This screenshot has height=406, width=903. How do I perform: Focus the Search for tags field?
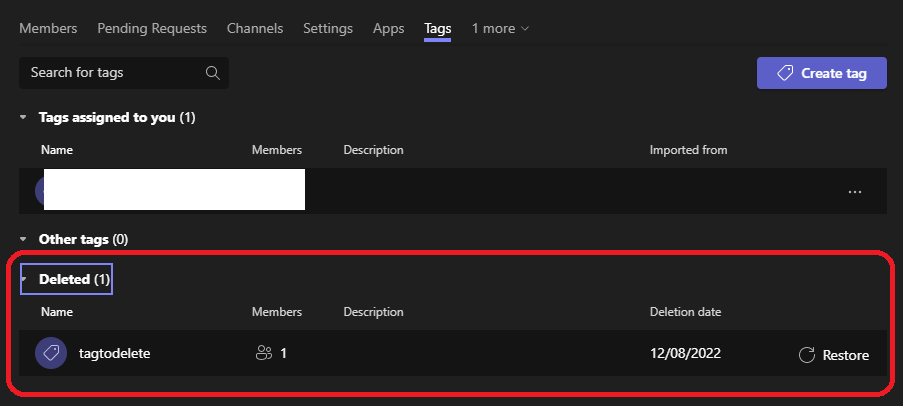tap(110, 73)
